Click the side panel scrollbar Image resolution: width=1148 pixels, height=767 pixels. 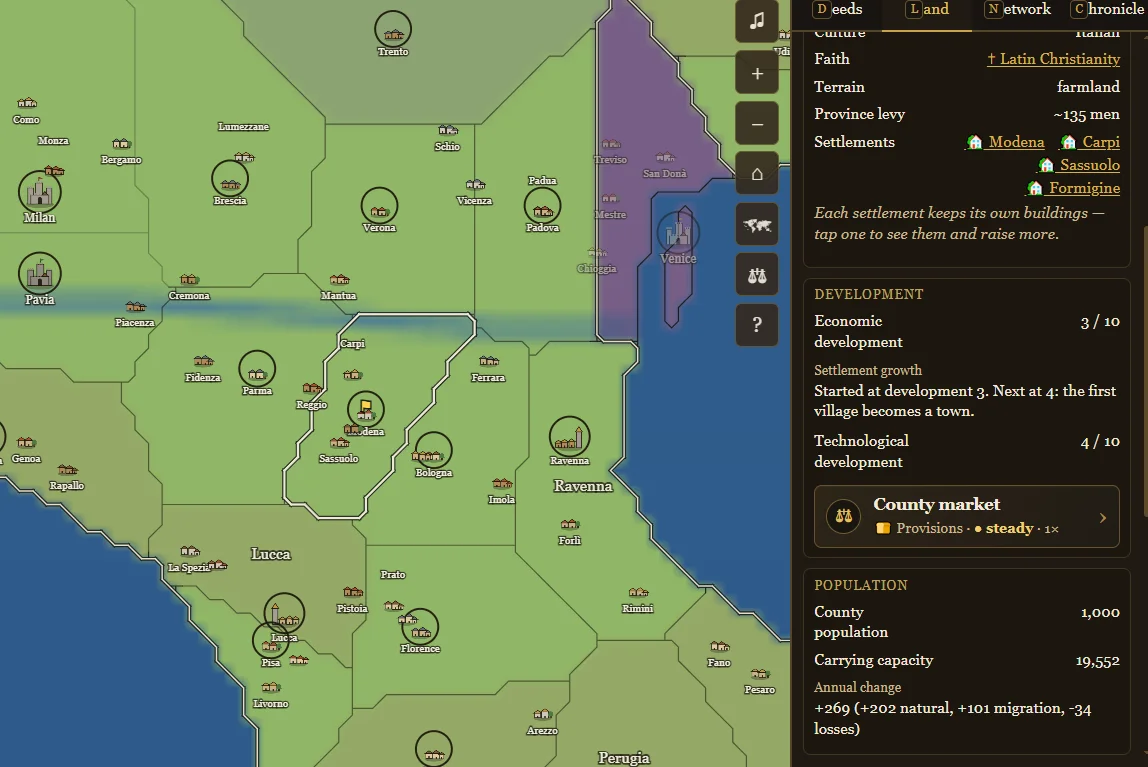coord(1145,370)
